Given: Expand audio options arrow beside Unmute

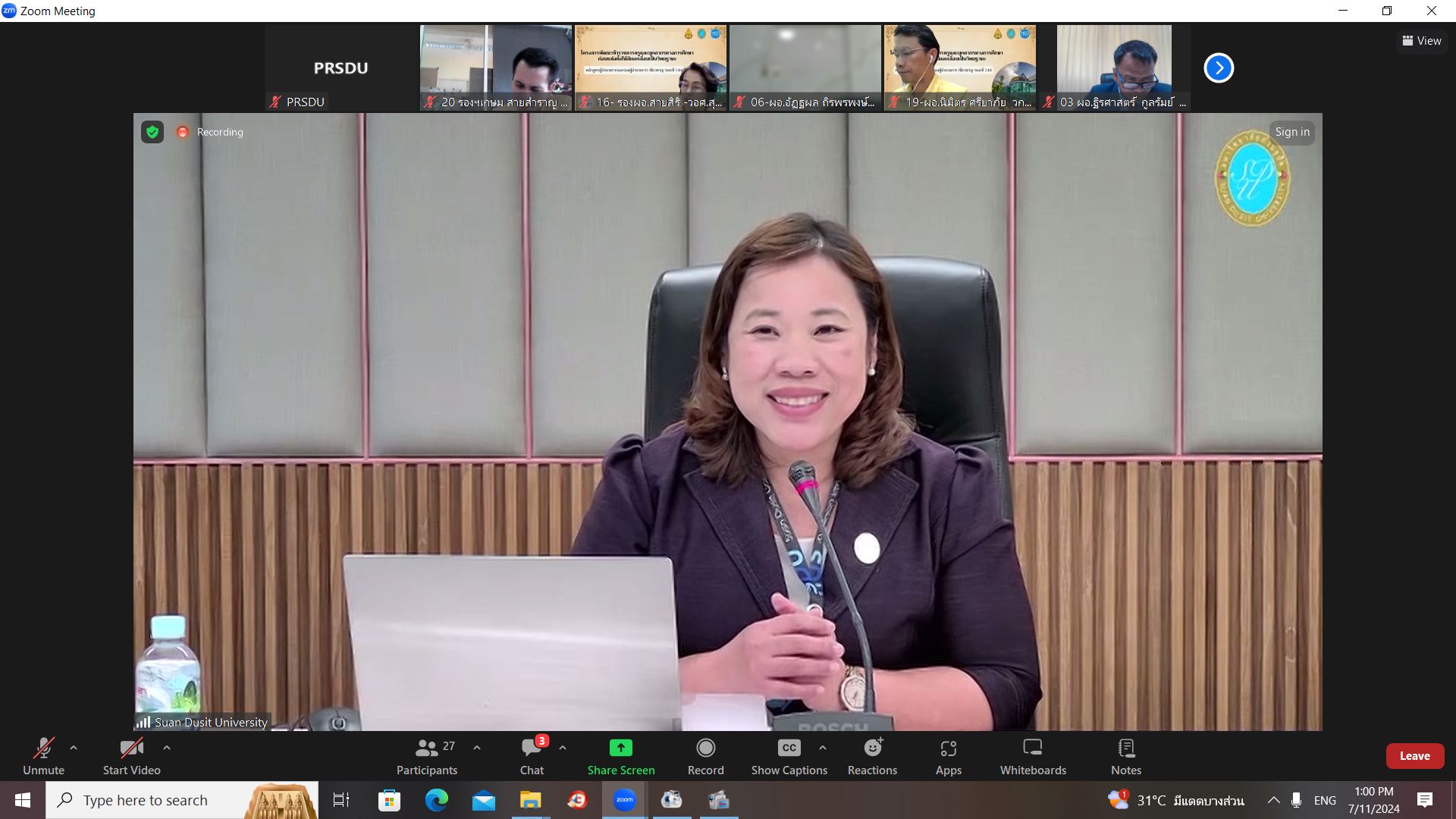Looking at the screenshot, I should pyautogui.click(x=74, y=748).
